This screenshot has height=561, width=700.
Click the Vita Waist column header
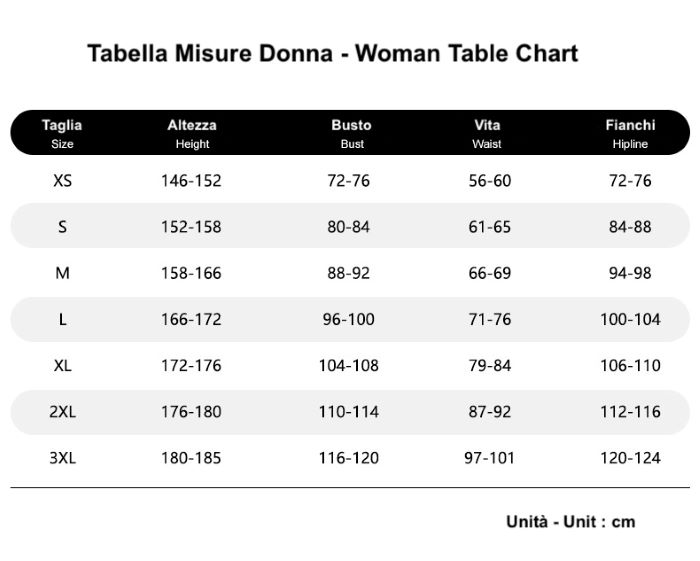(x=487, y=133)
